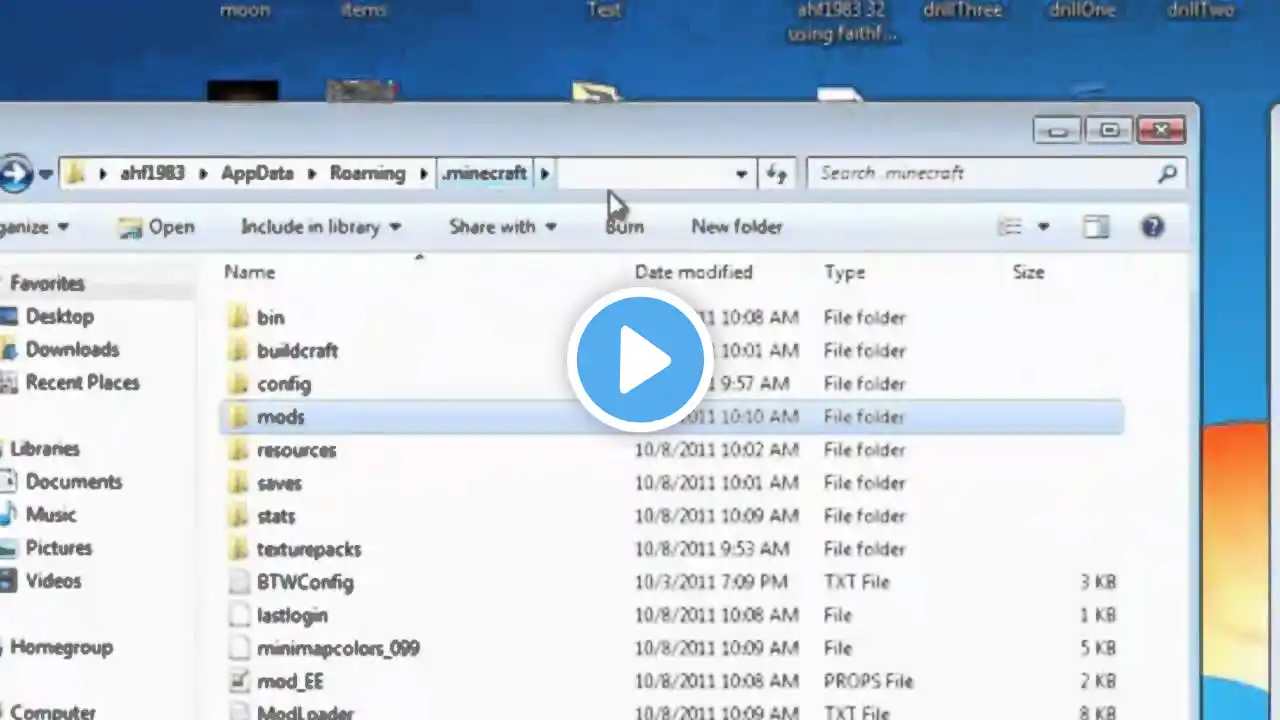Viewport: 1280px width, 720px height.
Task: Select the saves folder icon
Action: point(238,483)
